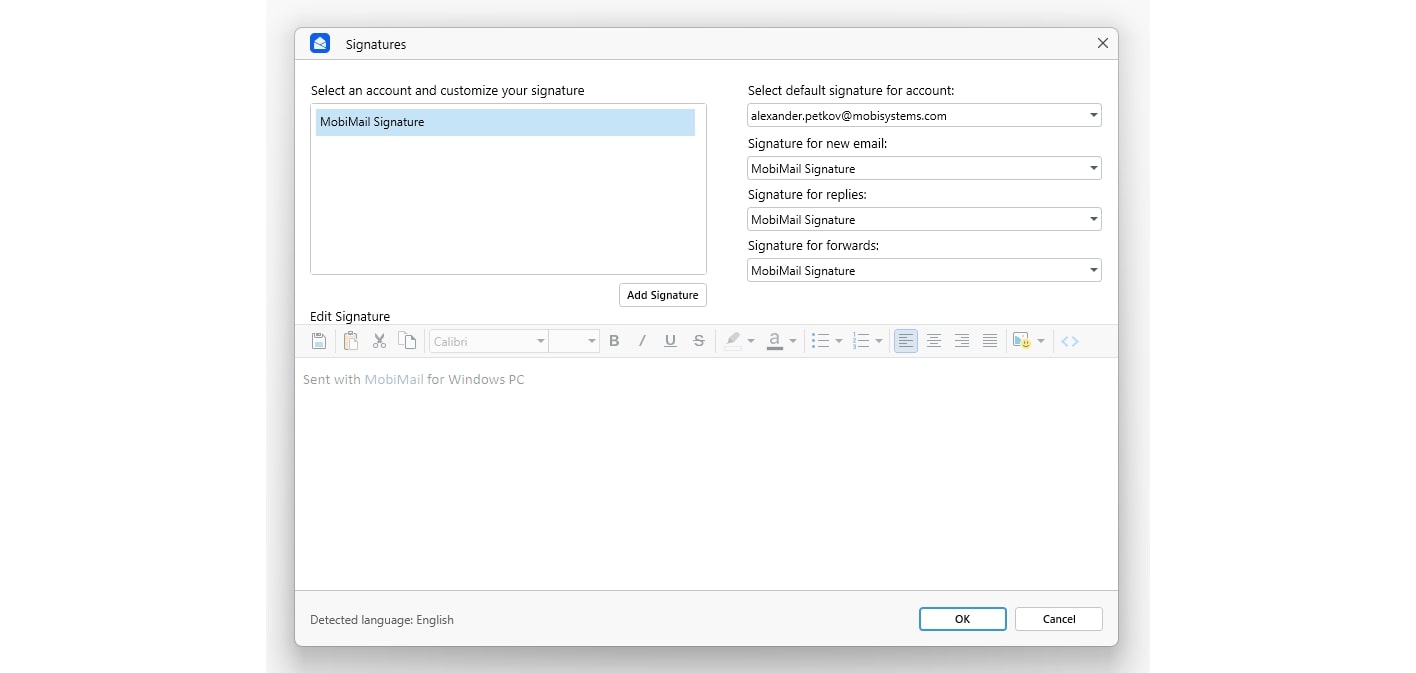The image size is (1416, 673).
Task: Click inside the signature text editor
Action: (706, 470)
